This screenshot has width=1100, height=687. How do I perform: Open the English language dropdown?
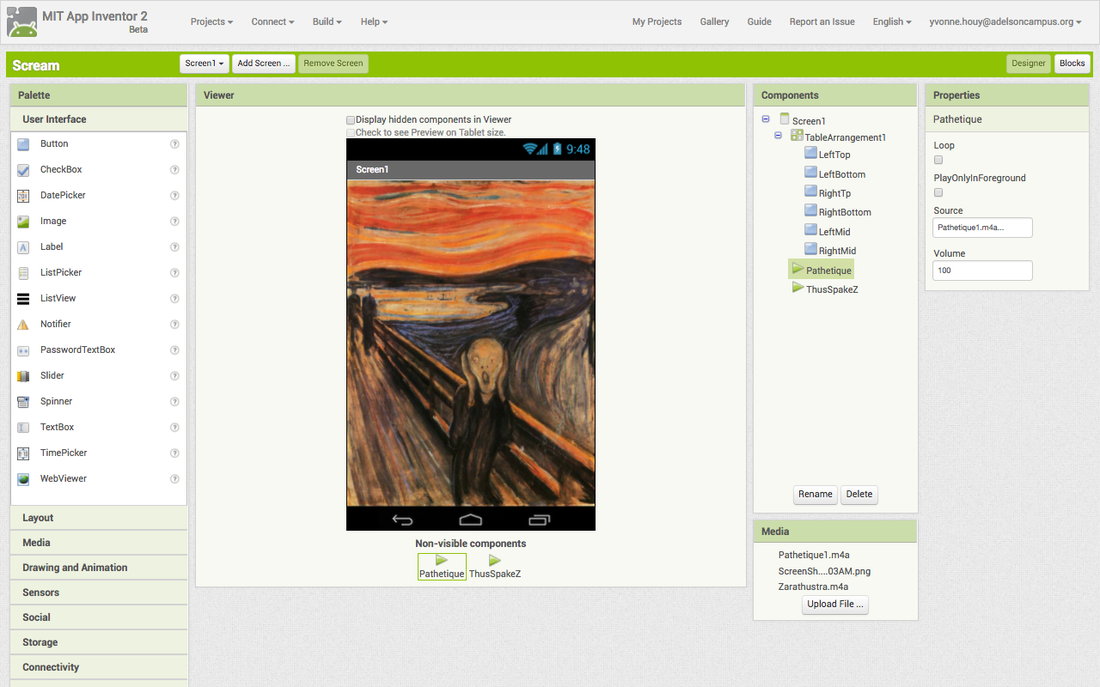(892, 22)
